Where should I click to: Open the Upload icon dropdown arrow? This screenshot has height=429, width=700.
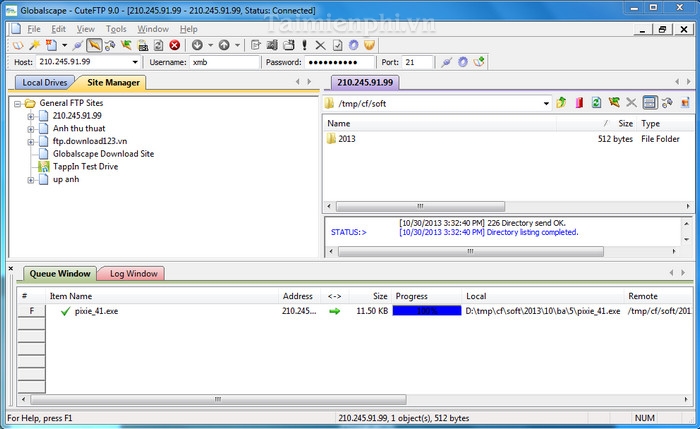[x=237, y=45]
